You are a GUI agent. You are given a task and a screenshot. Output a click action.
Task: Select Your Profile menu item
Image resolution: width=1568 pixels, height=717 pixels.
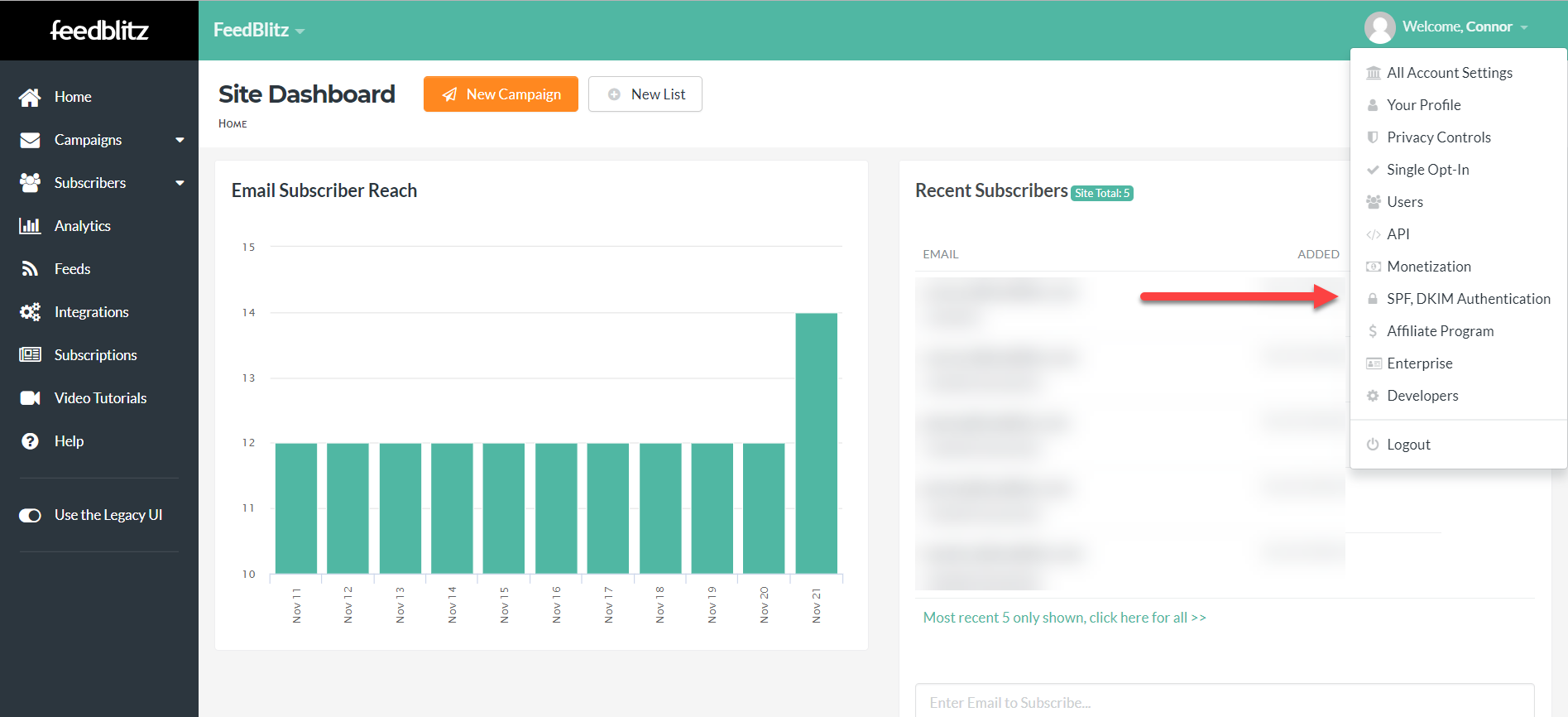pos(1423,105)
